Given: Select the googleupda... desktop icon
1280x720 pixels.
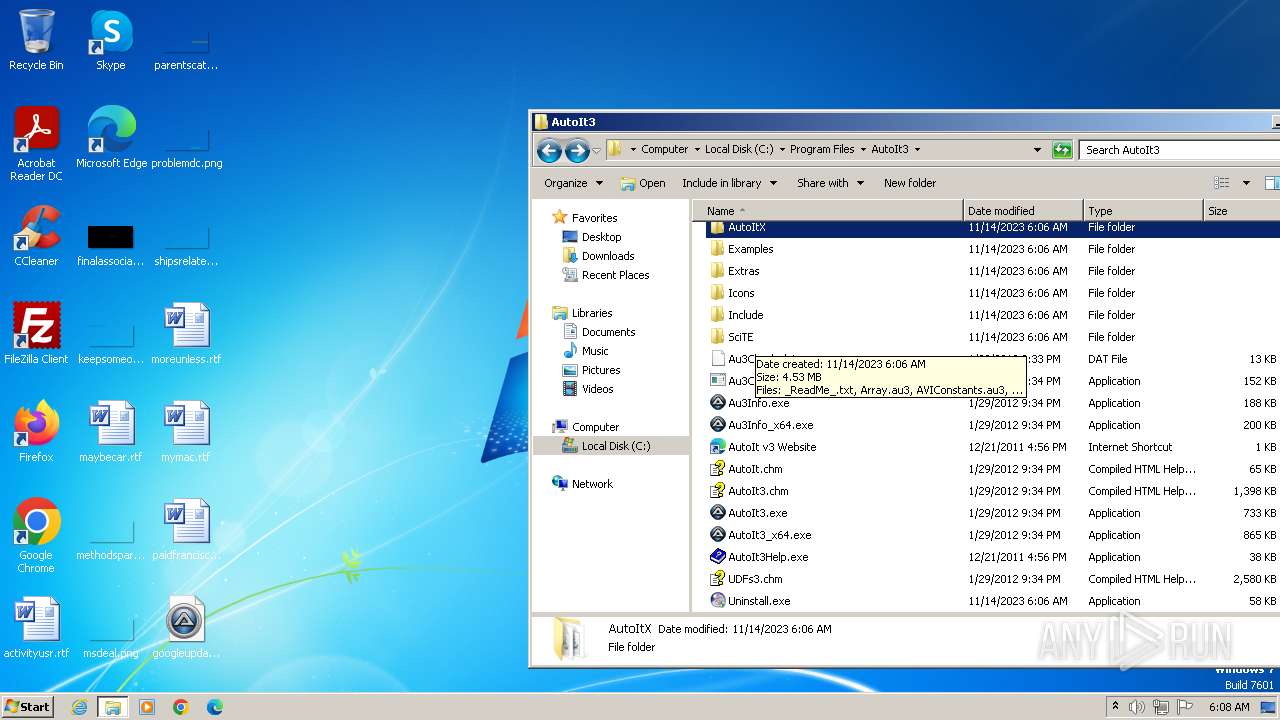Looking at the screenshot, I should [x=186, y=628].
